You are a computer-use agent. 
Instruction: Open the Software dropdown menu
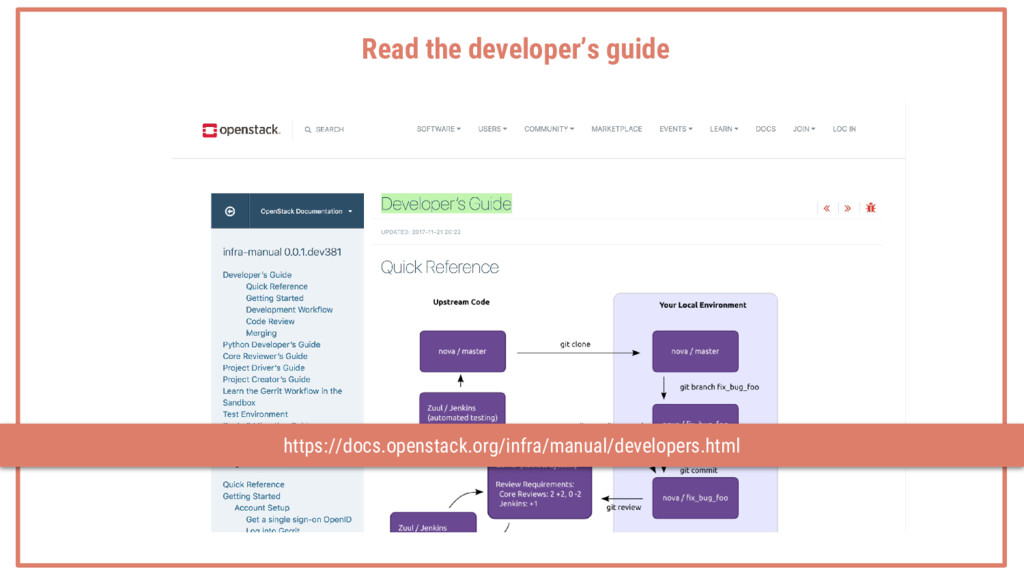[x=439, y=129]
